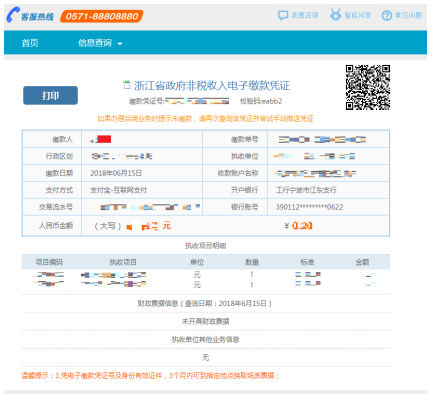434x399 pixels.
Task: Click the 缴款凭证号 label
Action: [146, 101]
